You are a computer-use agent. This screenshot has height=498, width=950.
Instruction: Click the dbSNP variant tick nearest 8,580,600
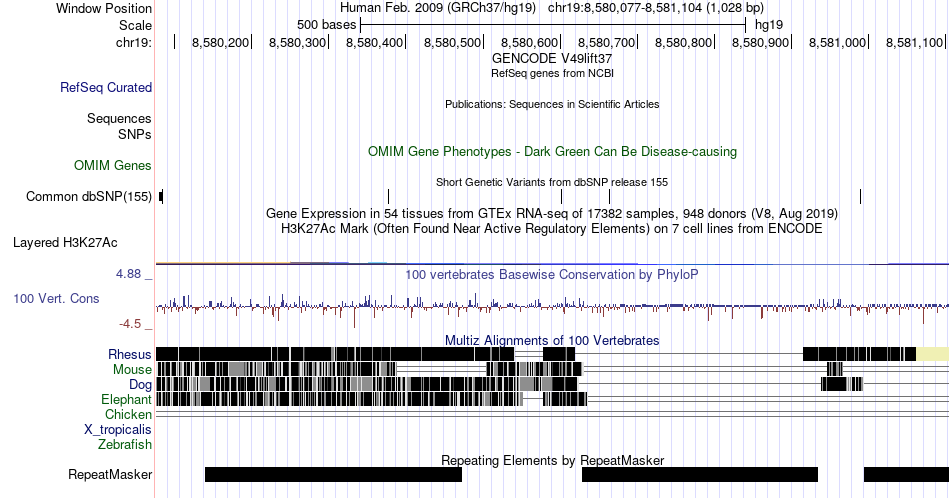[562, 196]
